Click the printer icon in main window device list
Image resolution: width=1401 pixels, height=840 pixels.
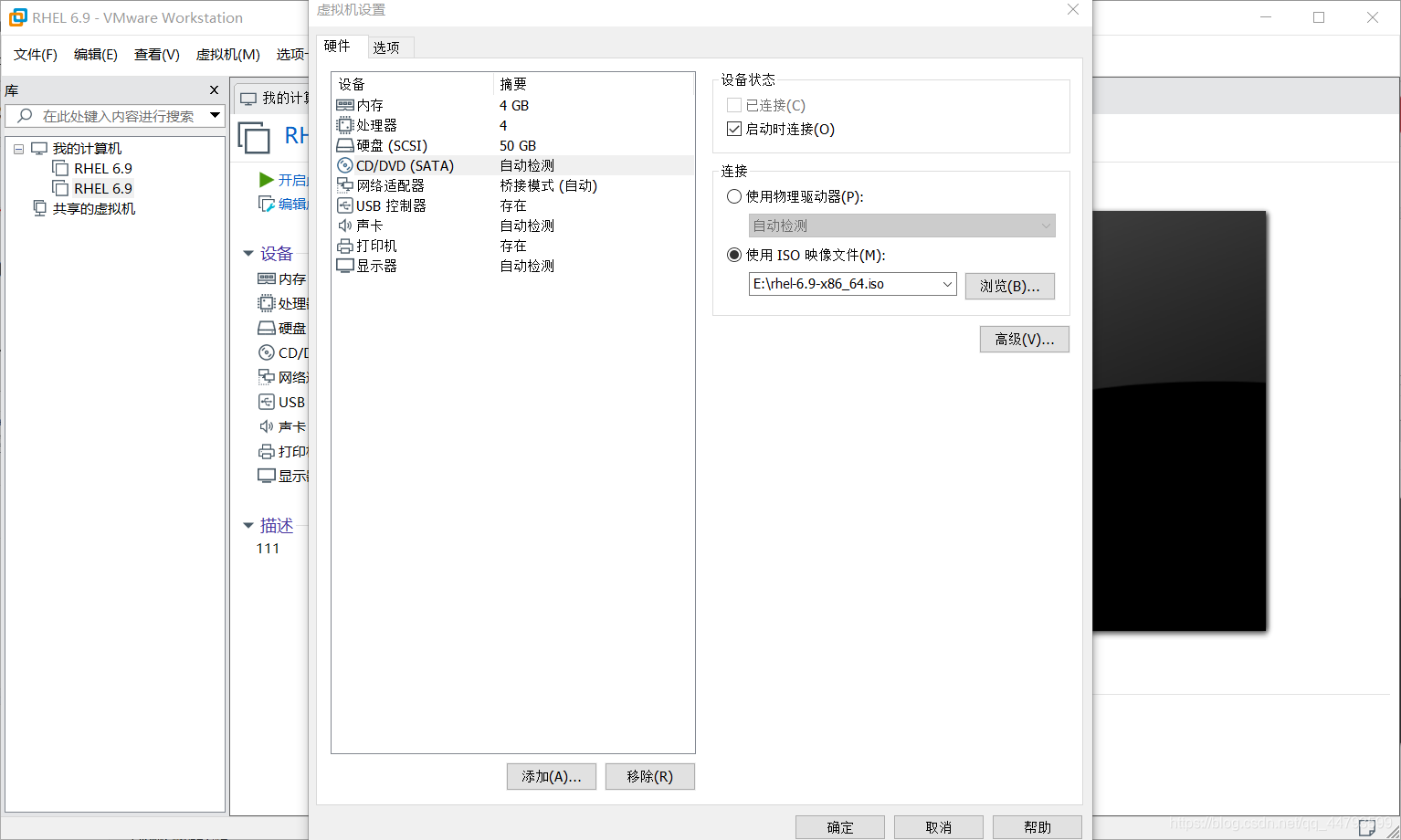coord(267,451)
